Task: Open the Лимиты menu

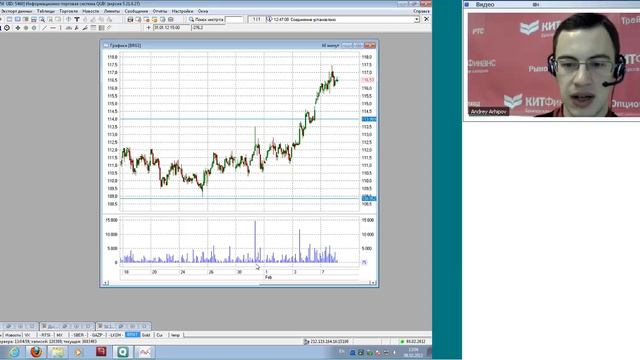Action: pyautogui.click(x=112, y=11)
